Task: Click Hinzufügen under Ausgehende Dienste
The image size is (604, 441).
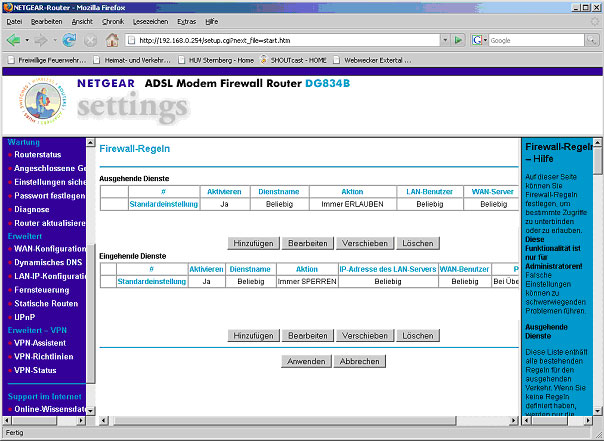Action: coord(254,243)
